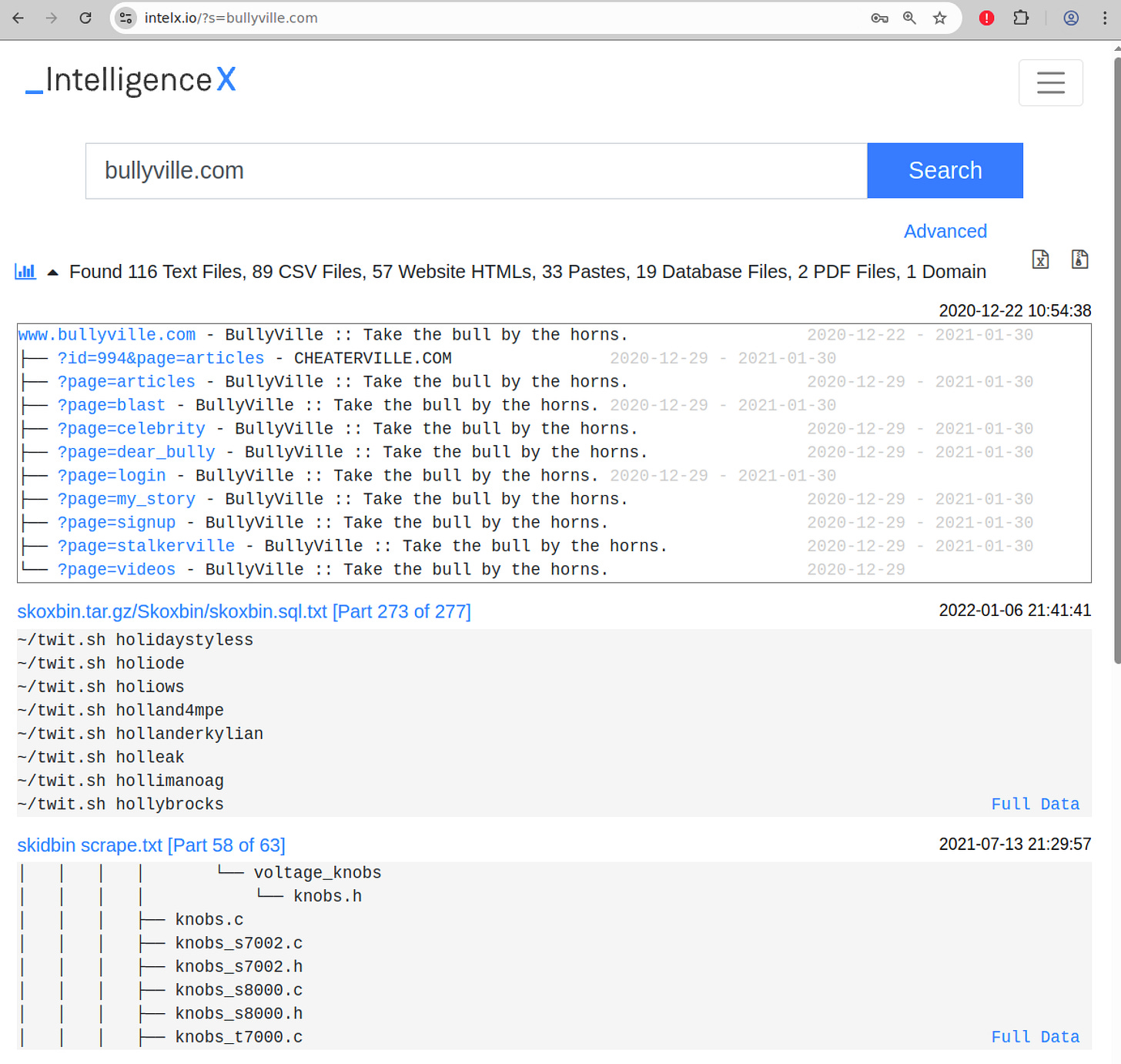Screen dimensions: 1121x1064
Task: Open the ?page=articles link
Action: 126,382
